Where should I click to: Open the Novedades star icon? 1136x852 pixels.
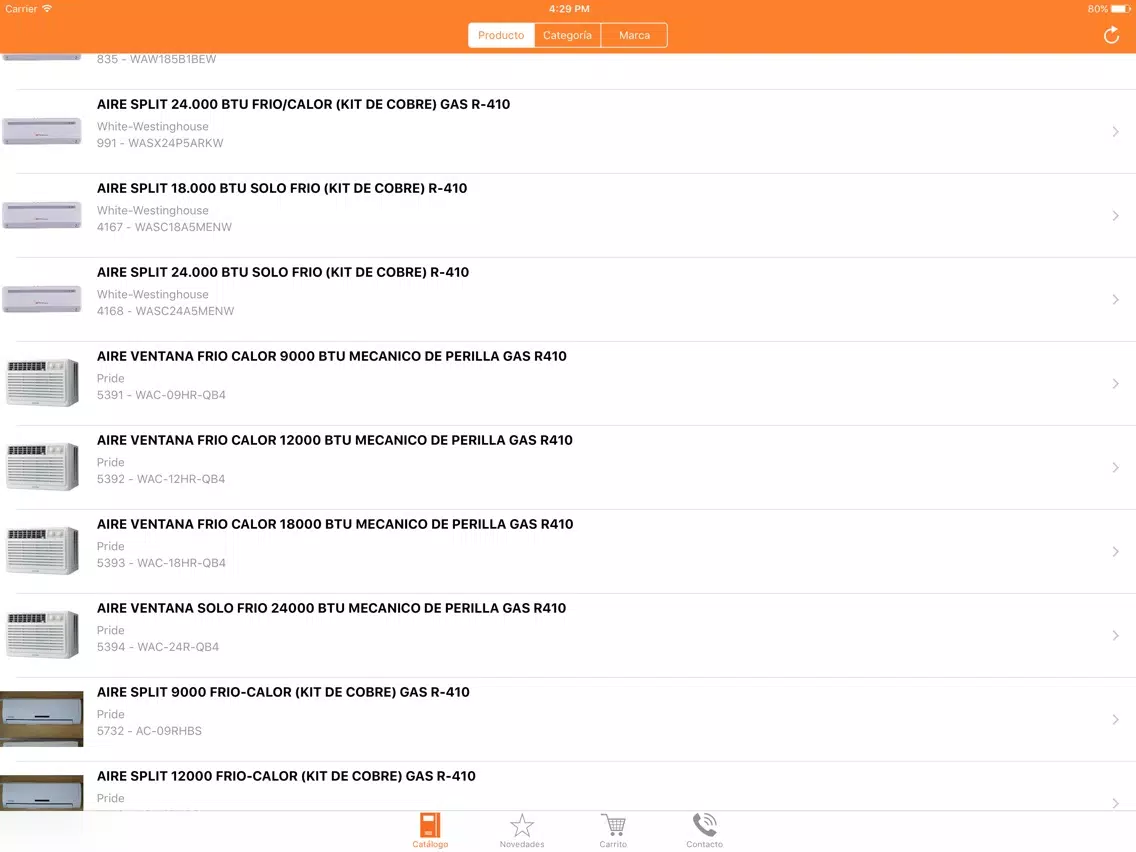(x=522, y=825)
